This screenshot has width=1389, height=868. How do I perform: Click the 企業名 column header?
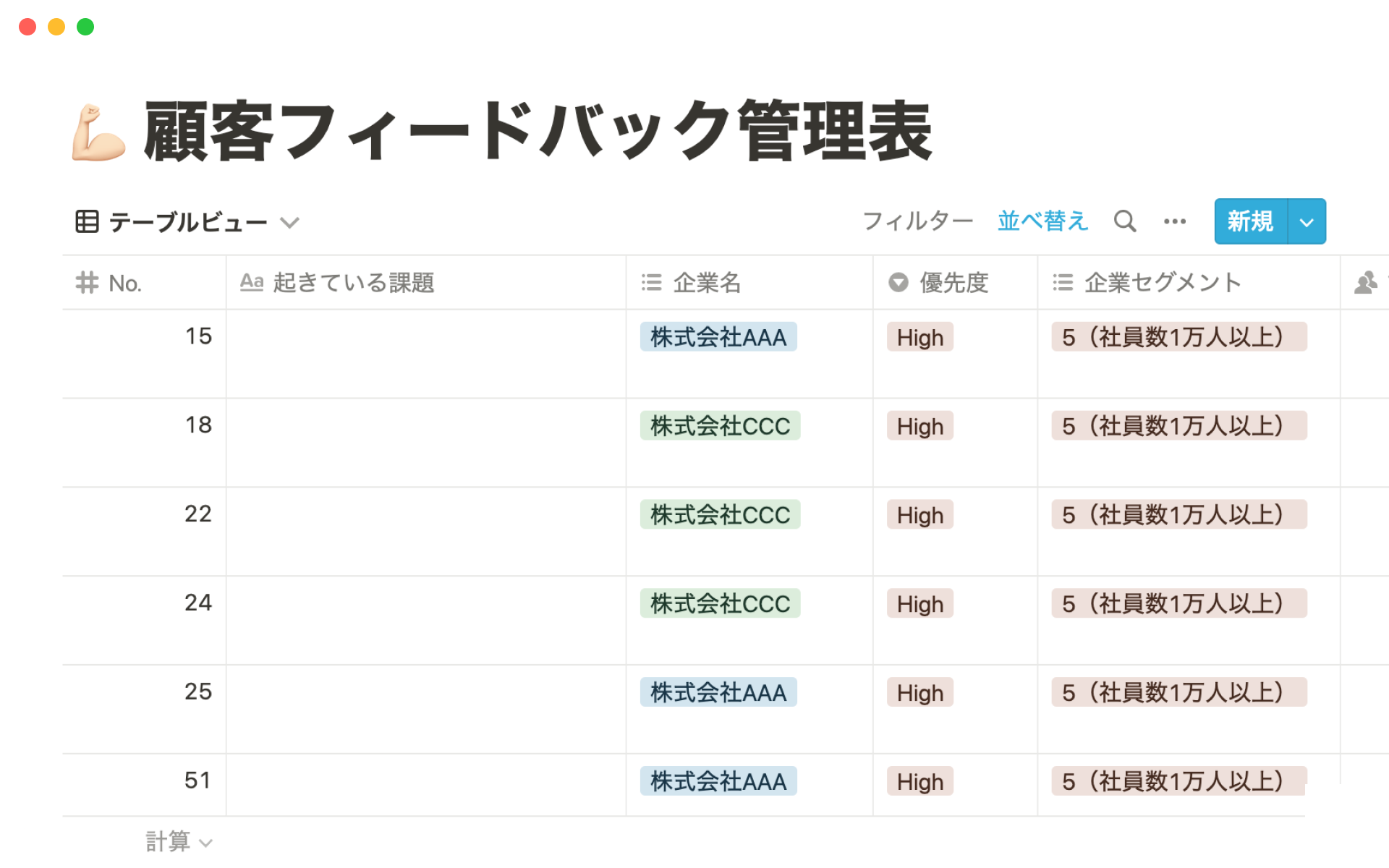[706, 283]
